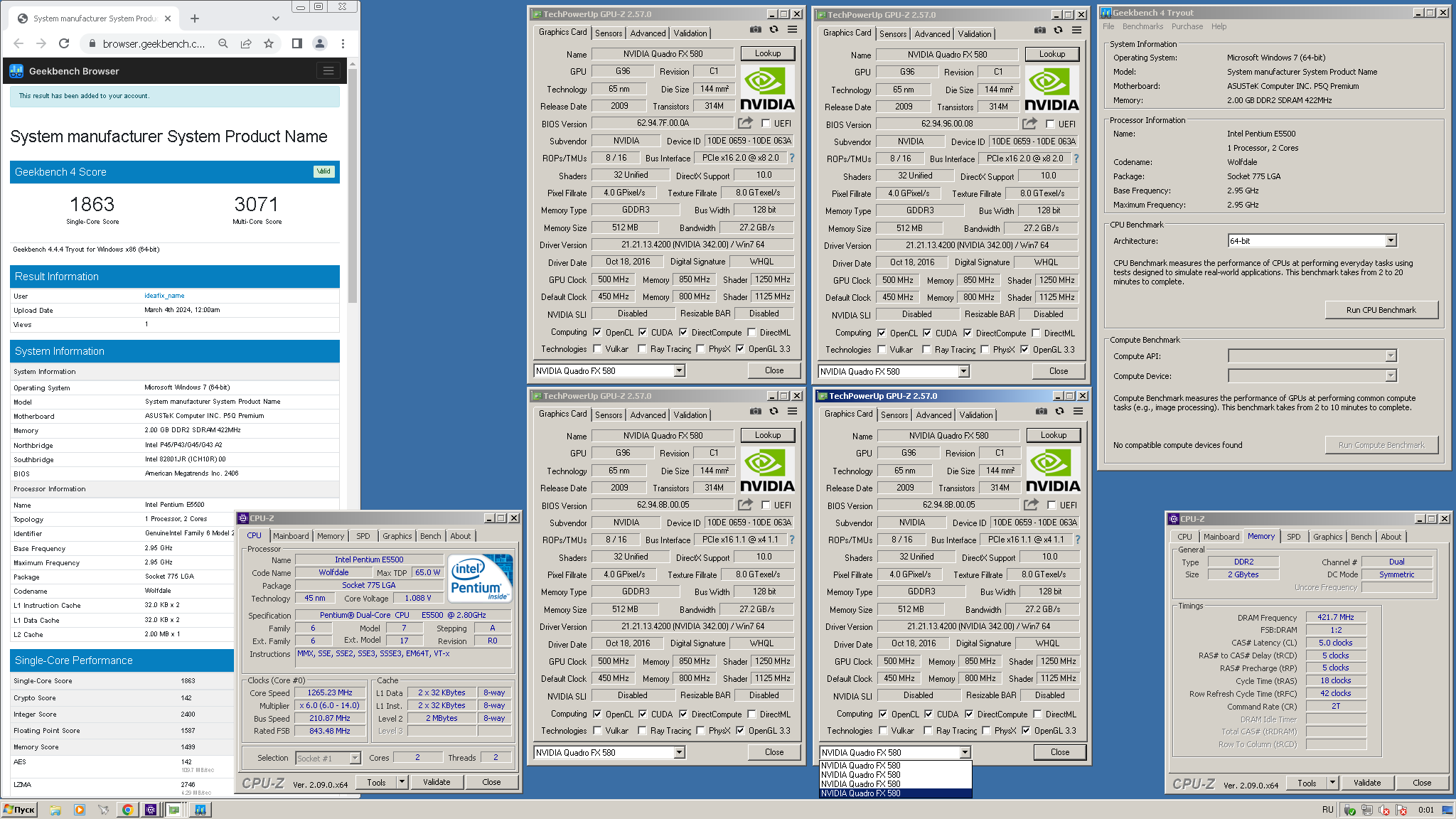Click NVIDIA logo in GPU-Z window with BIOS 62.94.96.00.08

(x=1051, y=89)
